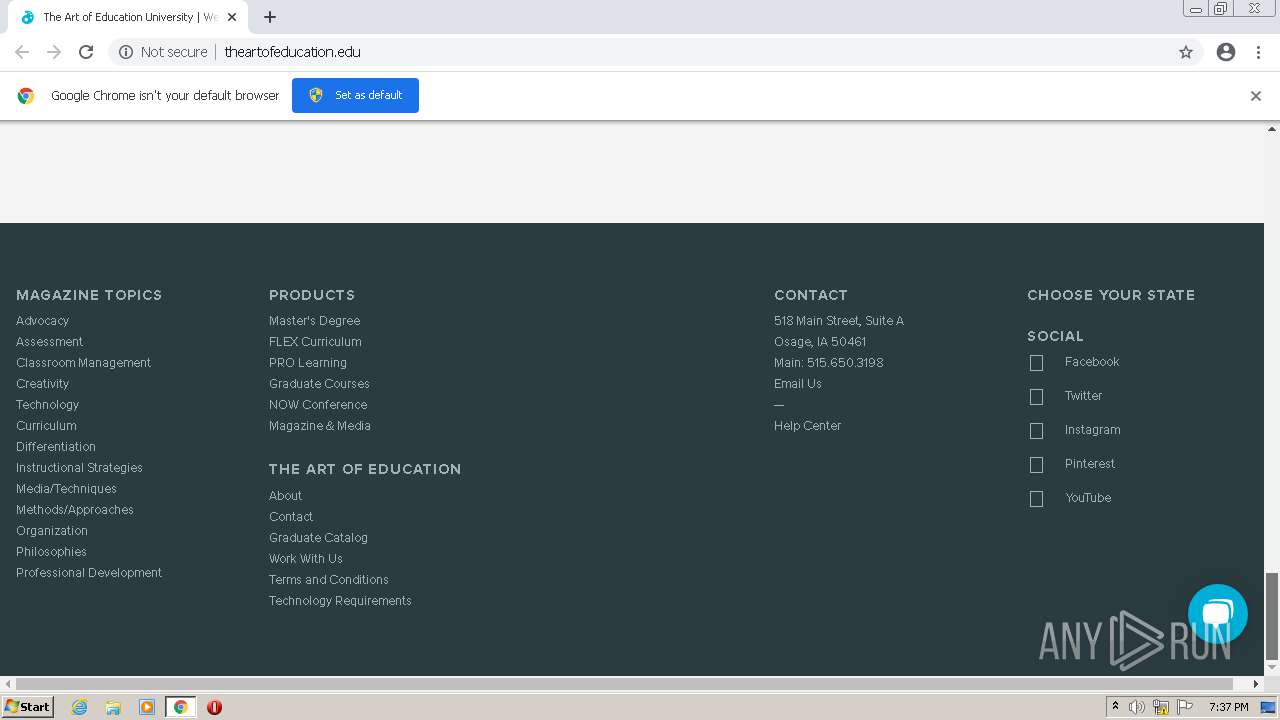
Task: Open the About link
Action: 285,496
